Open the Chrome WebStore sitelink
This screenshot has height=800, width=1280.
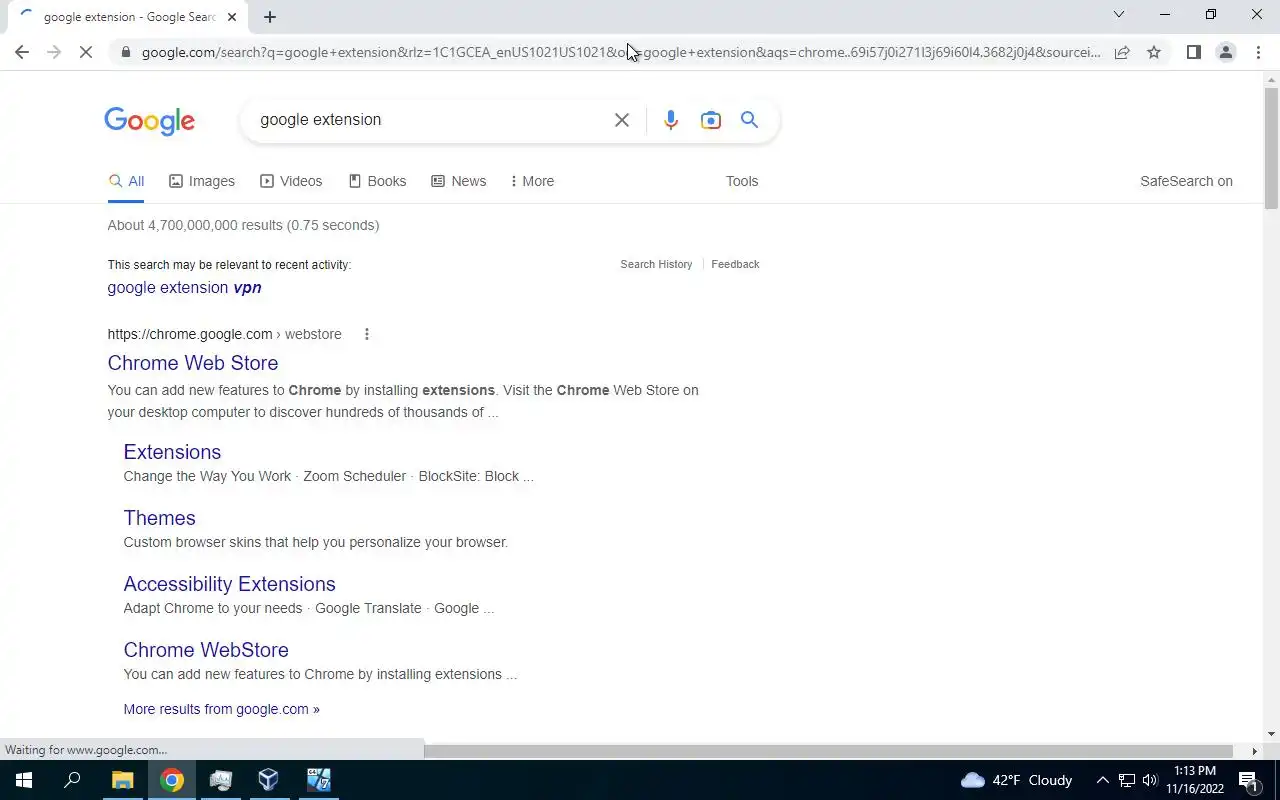pyautogui.click(x=206, y=650)
